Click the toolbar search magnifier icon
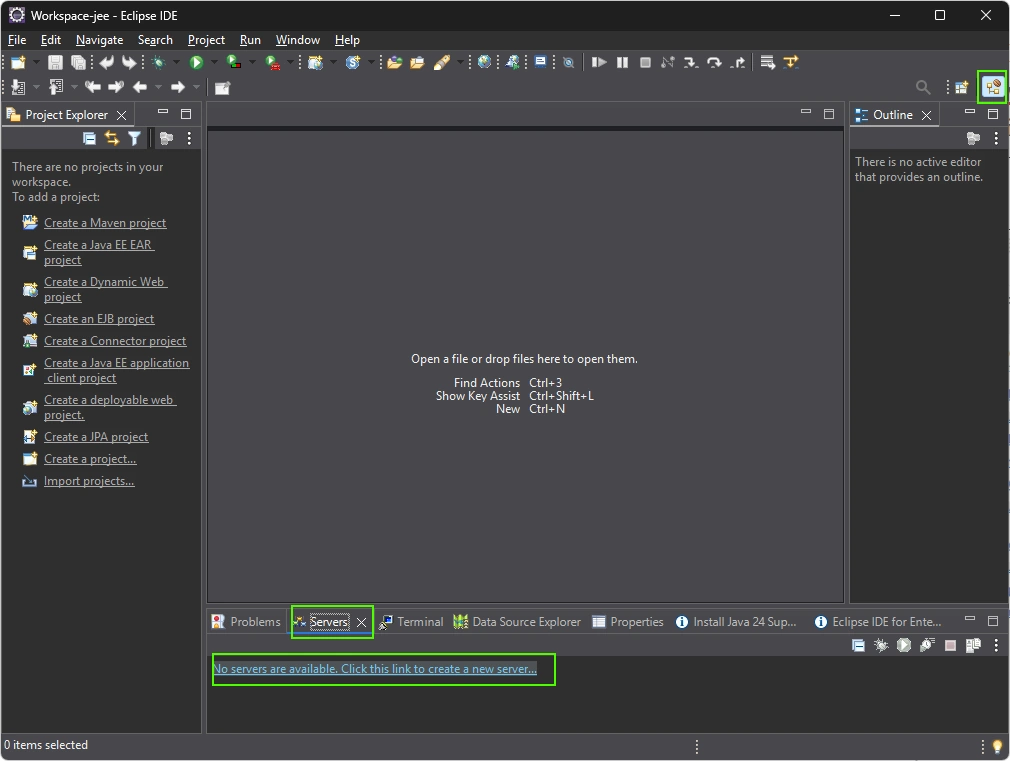1010x761 pixels. [922, 87]
